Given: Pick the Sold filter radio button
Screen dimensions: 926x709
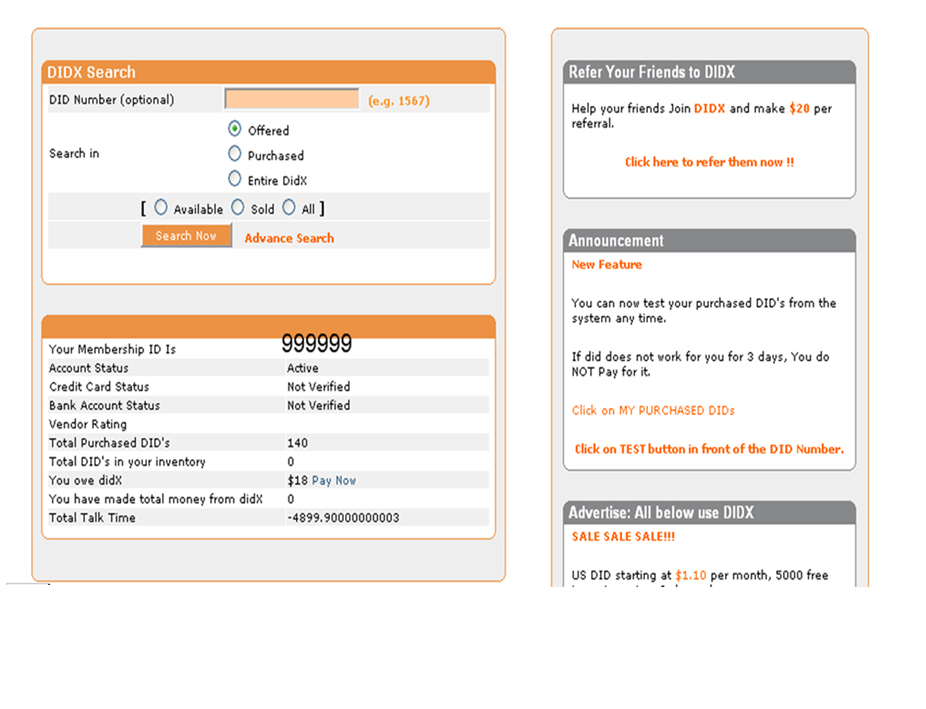Looking at the screenshot, I should coord(238,208).
